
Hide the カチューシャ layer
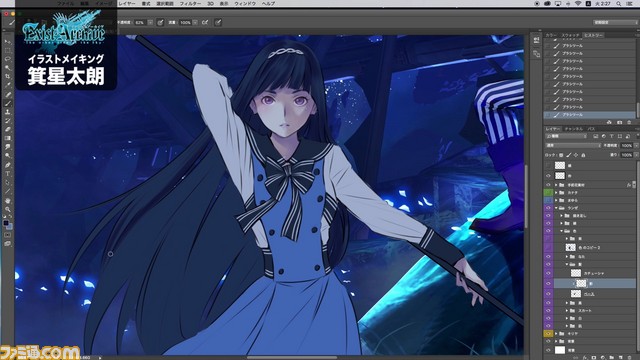pos(548,273)
